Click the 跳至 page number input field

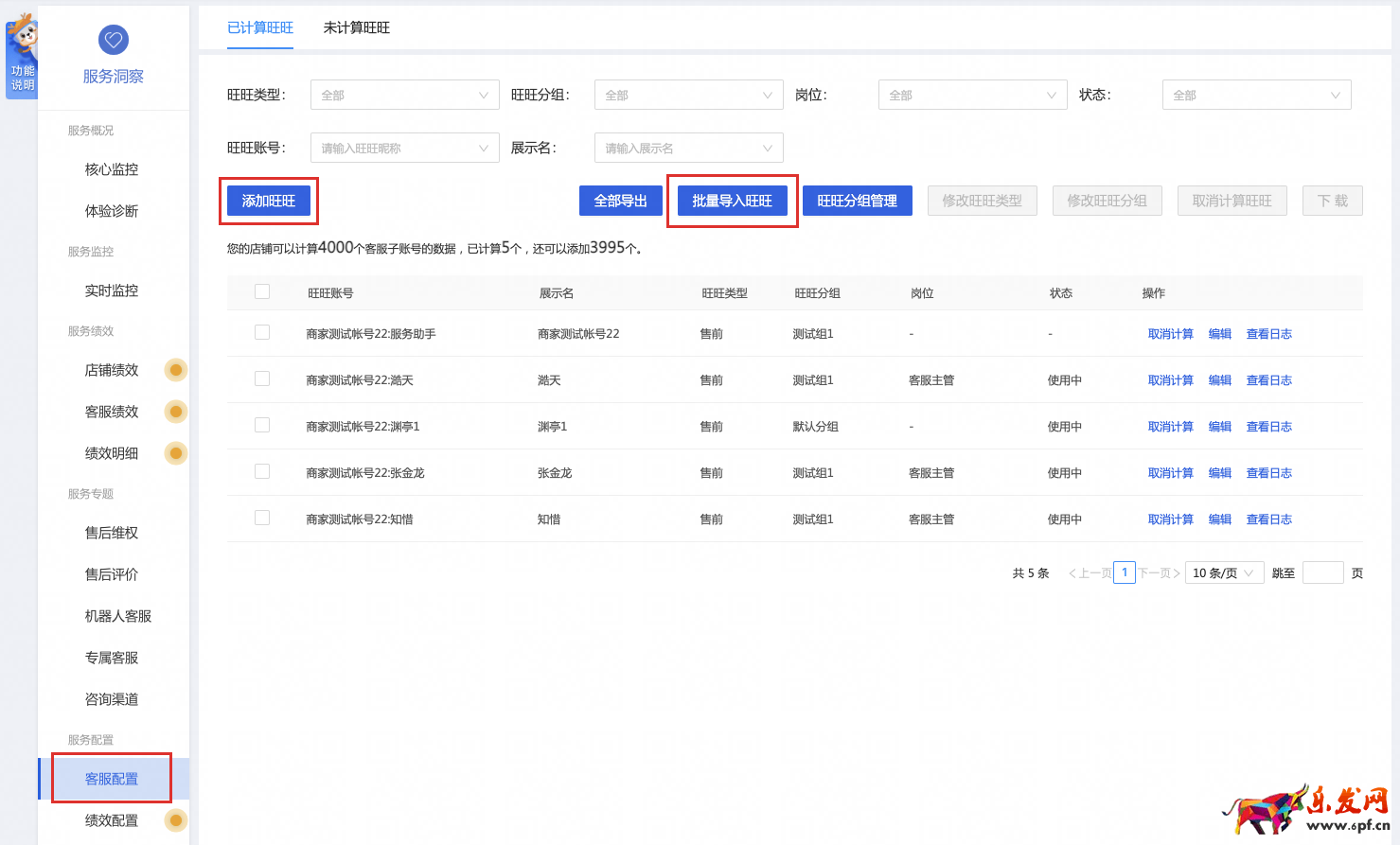(x=1322, y=572)
